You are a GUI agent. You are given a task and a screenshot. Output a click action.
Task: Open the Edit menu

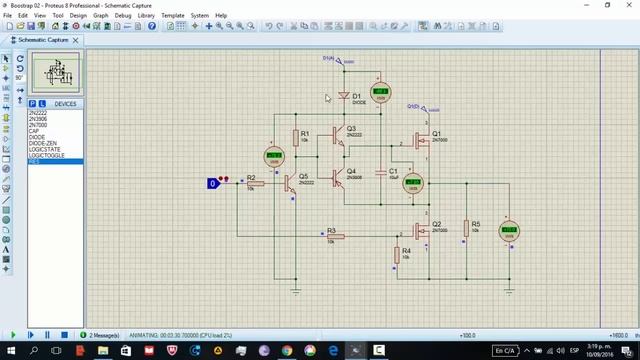[x=23, y=16]
